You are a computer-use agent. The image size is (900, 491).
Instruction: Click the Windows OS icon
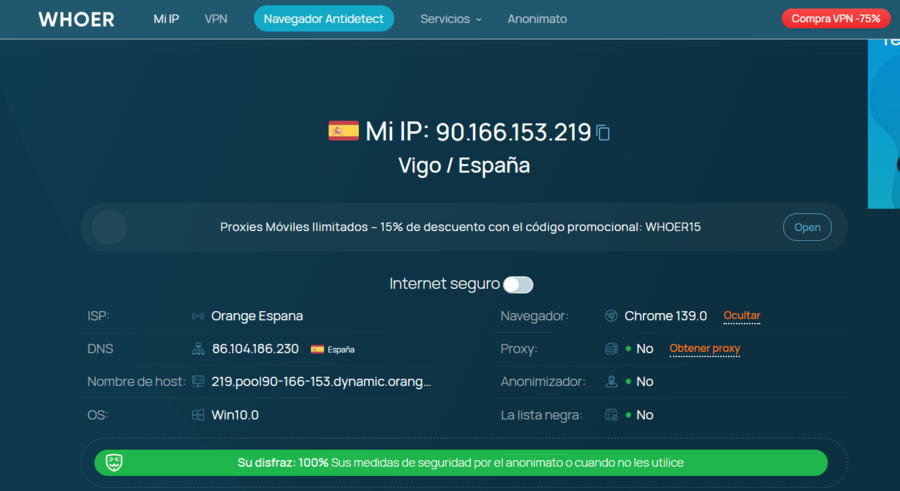(198, 414)
